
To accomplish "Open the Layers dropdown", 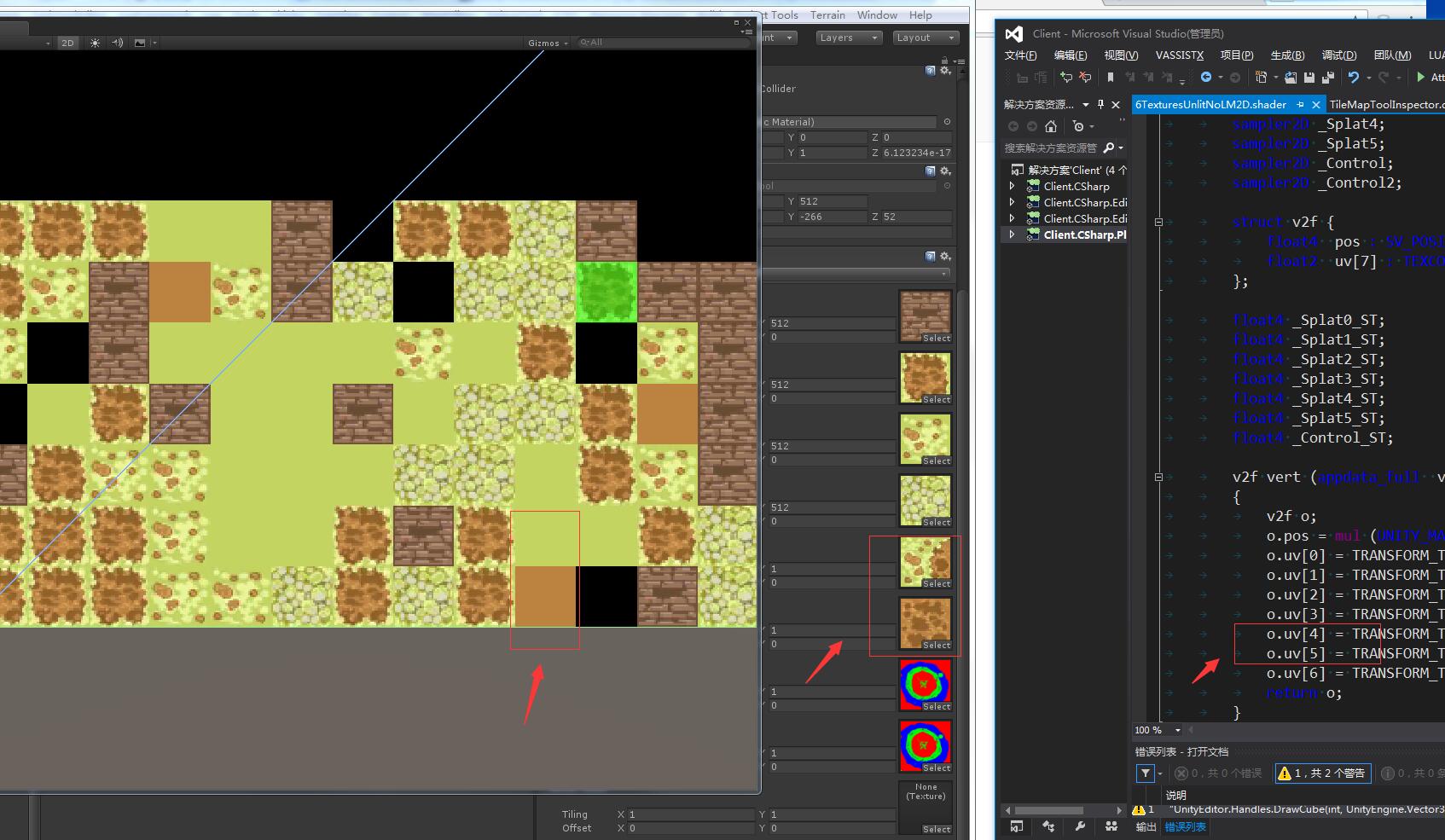I will pos(848,37).
